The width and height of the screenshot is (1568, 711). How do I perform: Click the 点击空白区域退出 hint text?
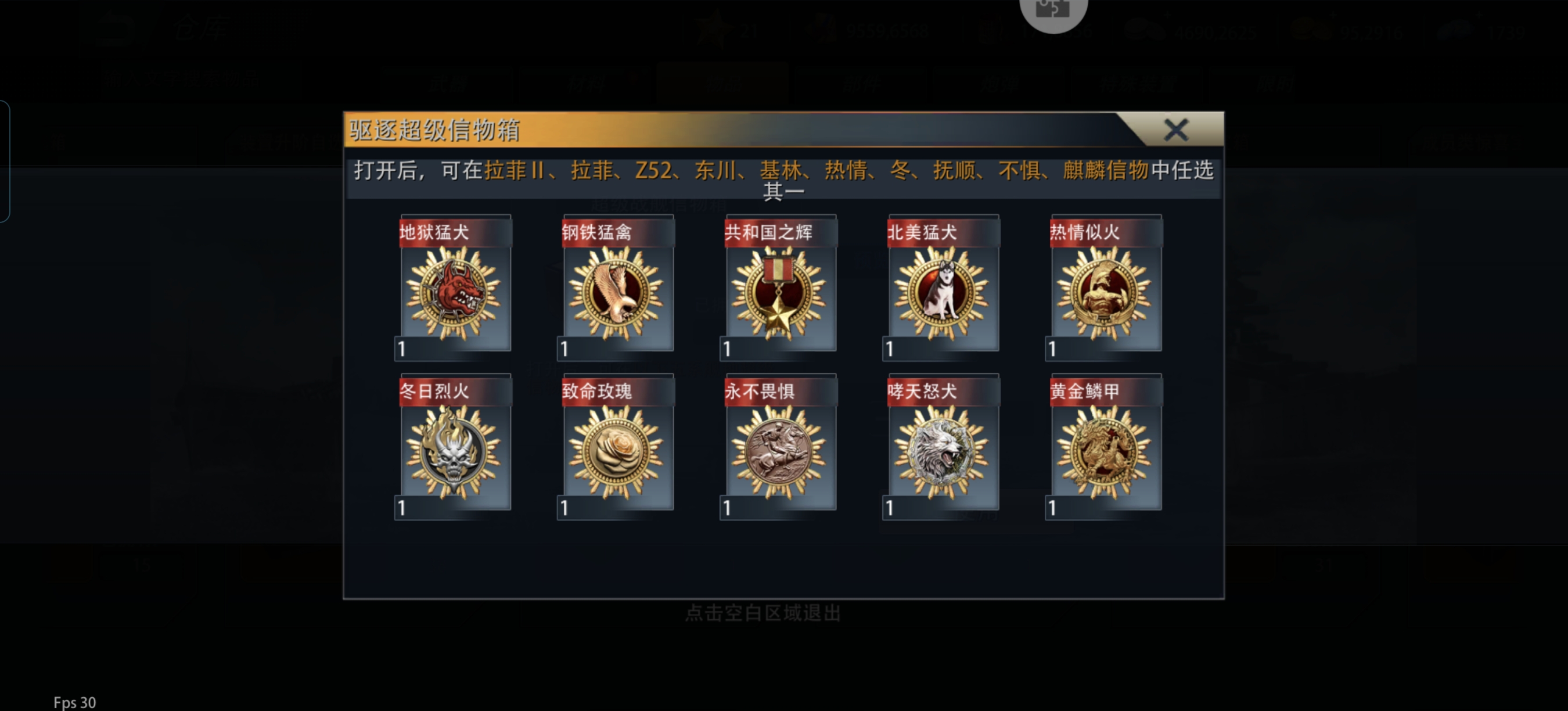(x=763, y=612)
